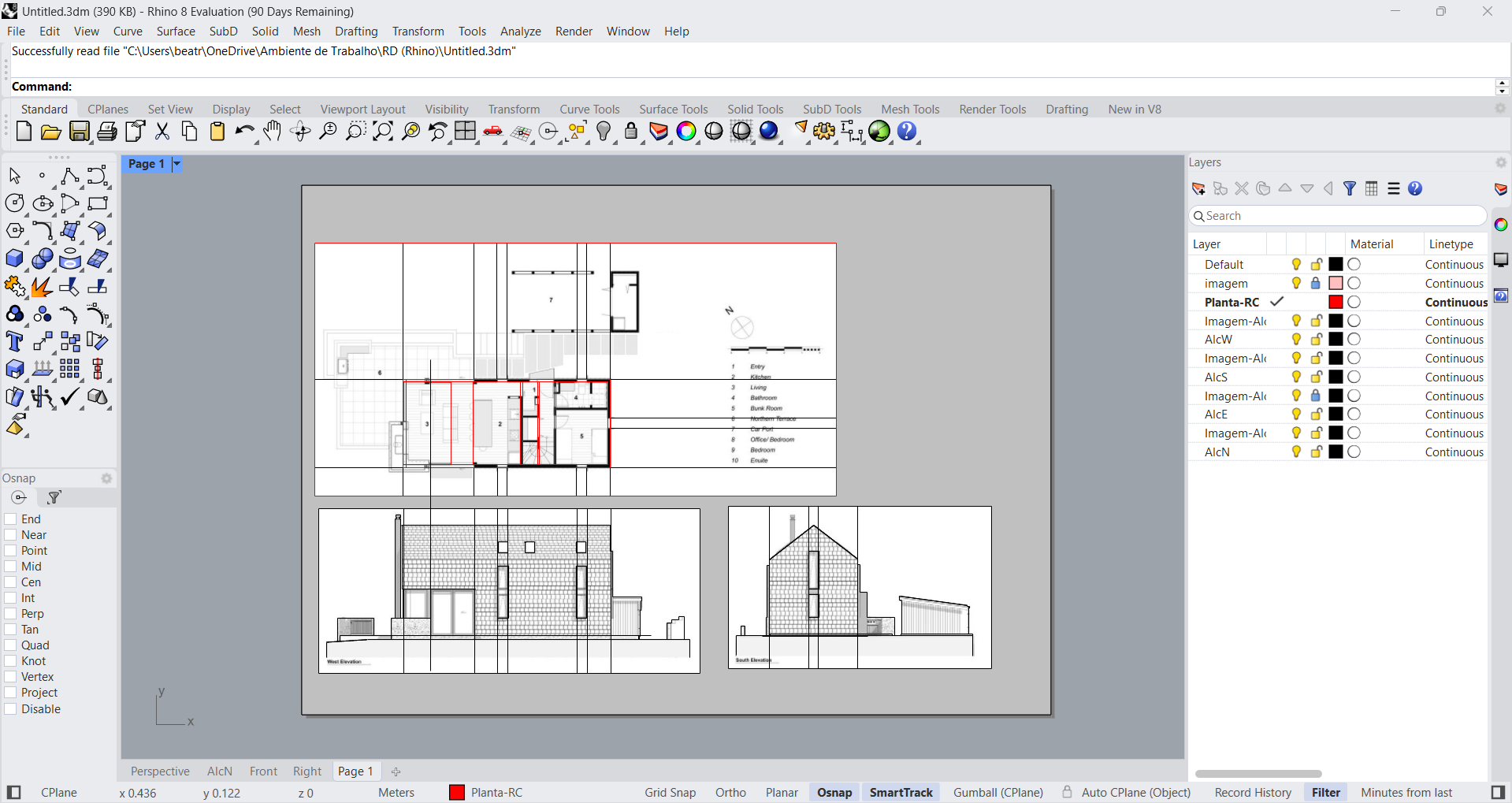Select the Box solid tool icon
Screen dimensions: 1512x803
pos(14,258)
